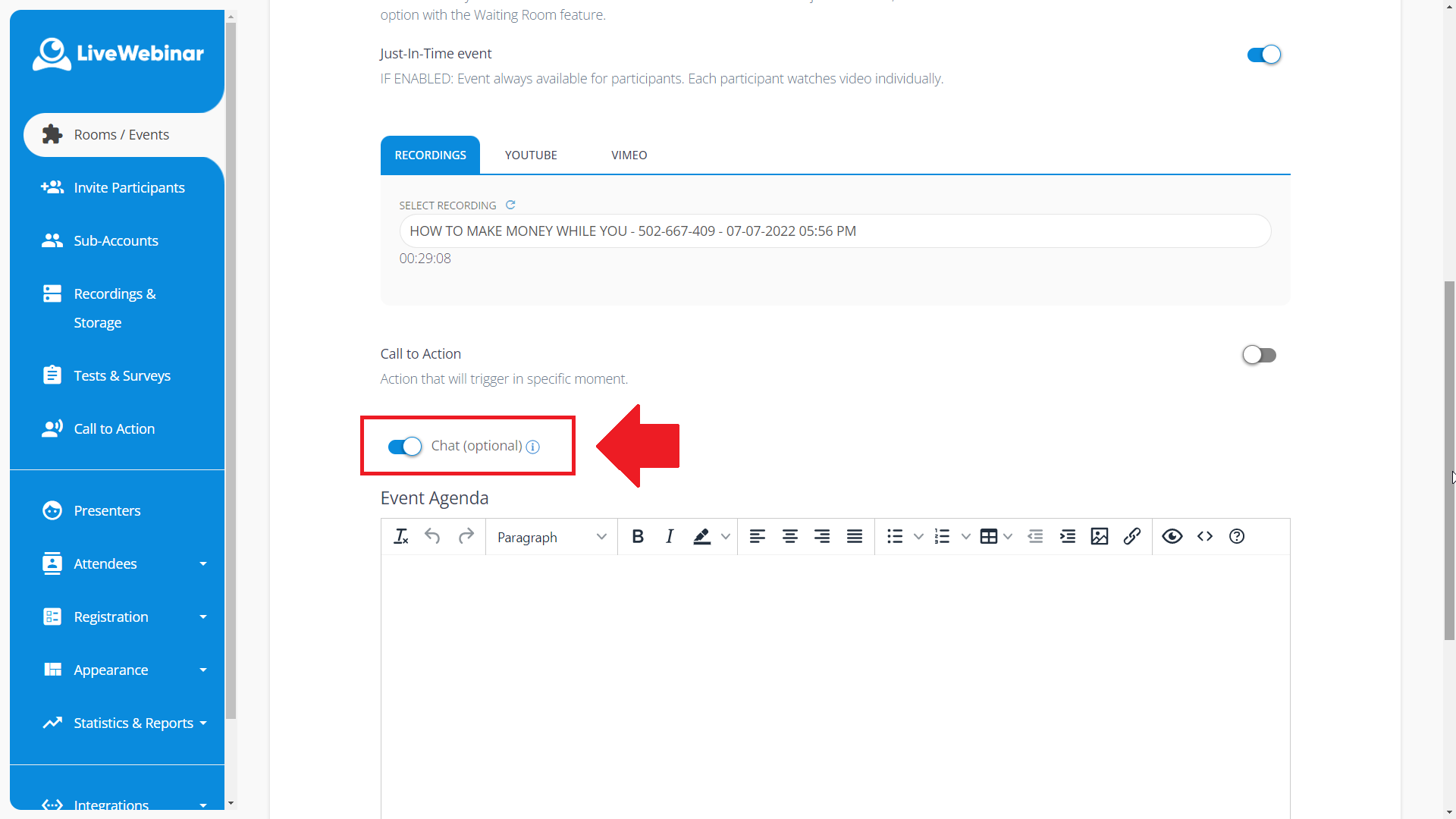
Task: Toggle bold formatting in the agenda editor
Action: 637,536
